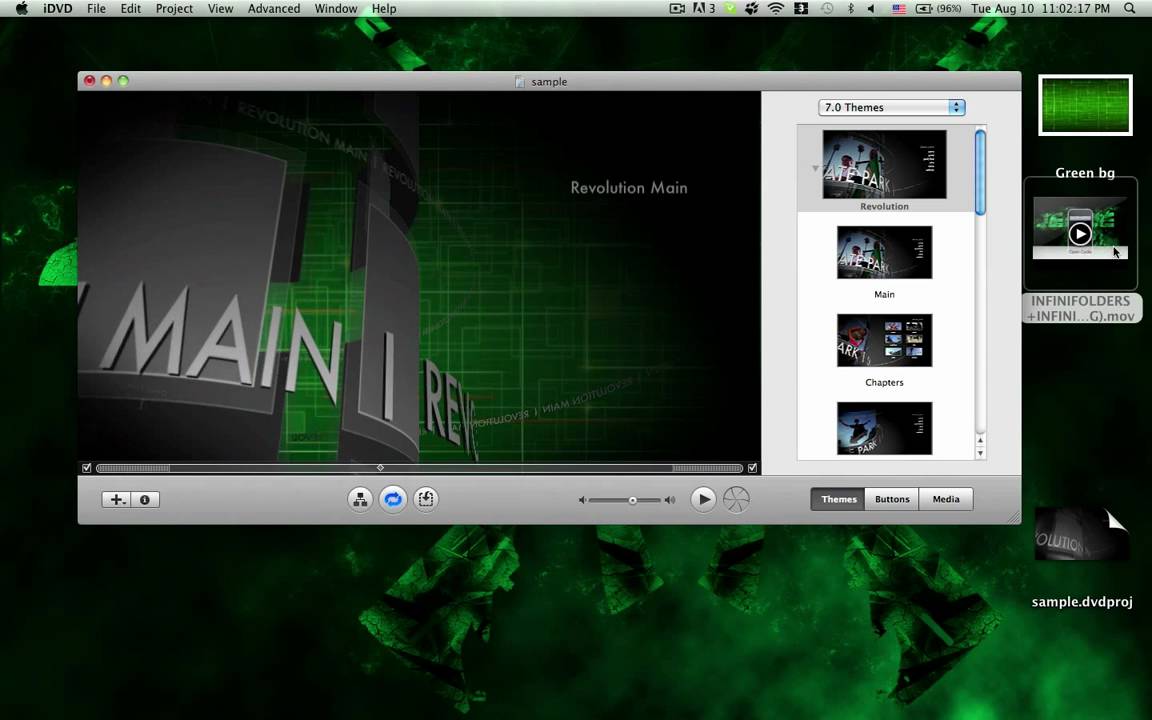Click the date and time clock

click(x=1040, y=9)
